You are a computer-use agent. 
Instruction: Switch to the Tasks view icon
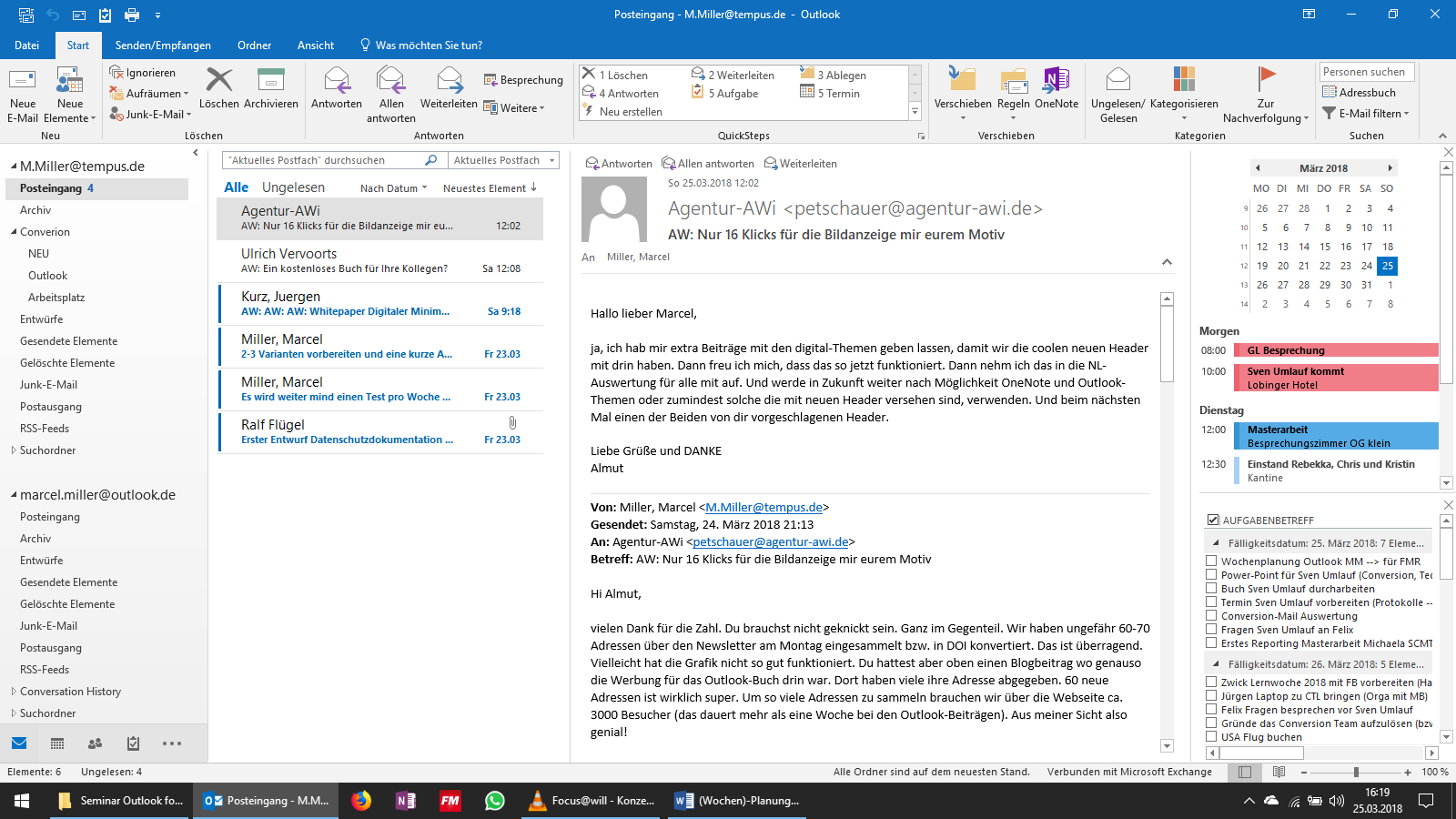[x=133, y=743]
